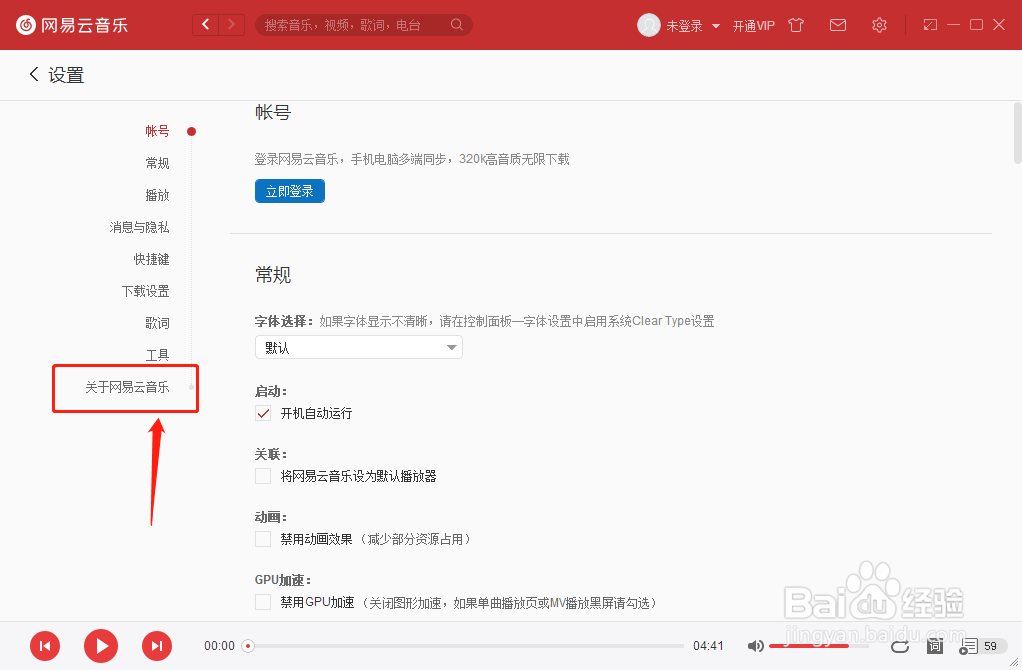Image resolution: width=1022 pixels, height=670 pixels.
Task: Click the 04:41 total time label
Action: 708,646
